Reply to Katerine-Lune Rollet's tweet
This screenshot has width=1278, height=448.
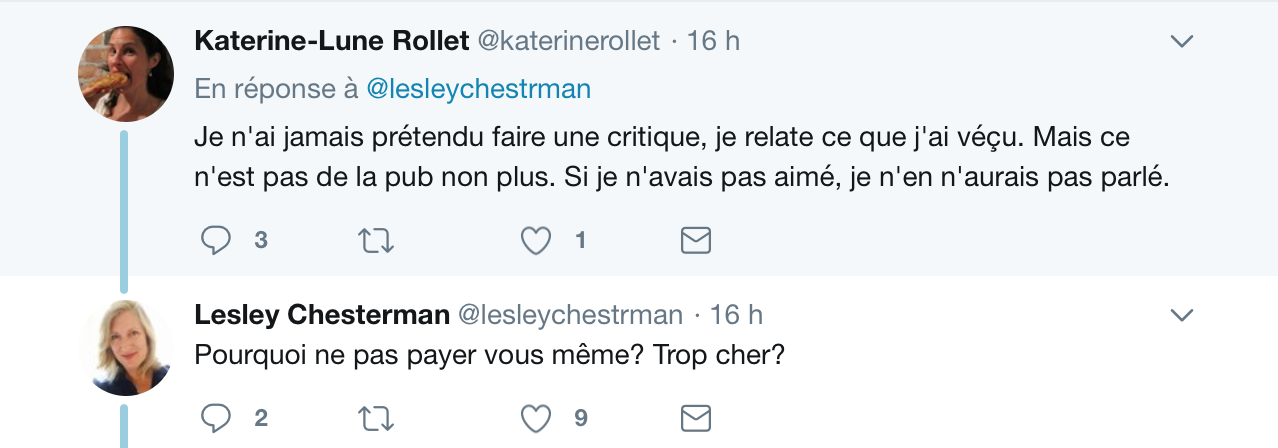[x=217, y=241]
